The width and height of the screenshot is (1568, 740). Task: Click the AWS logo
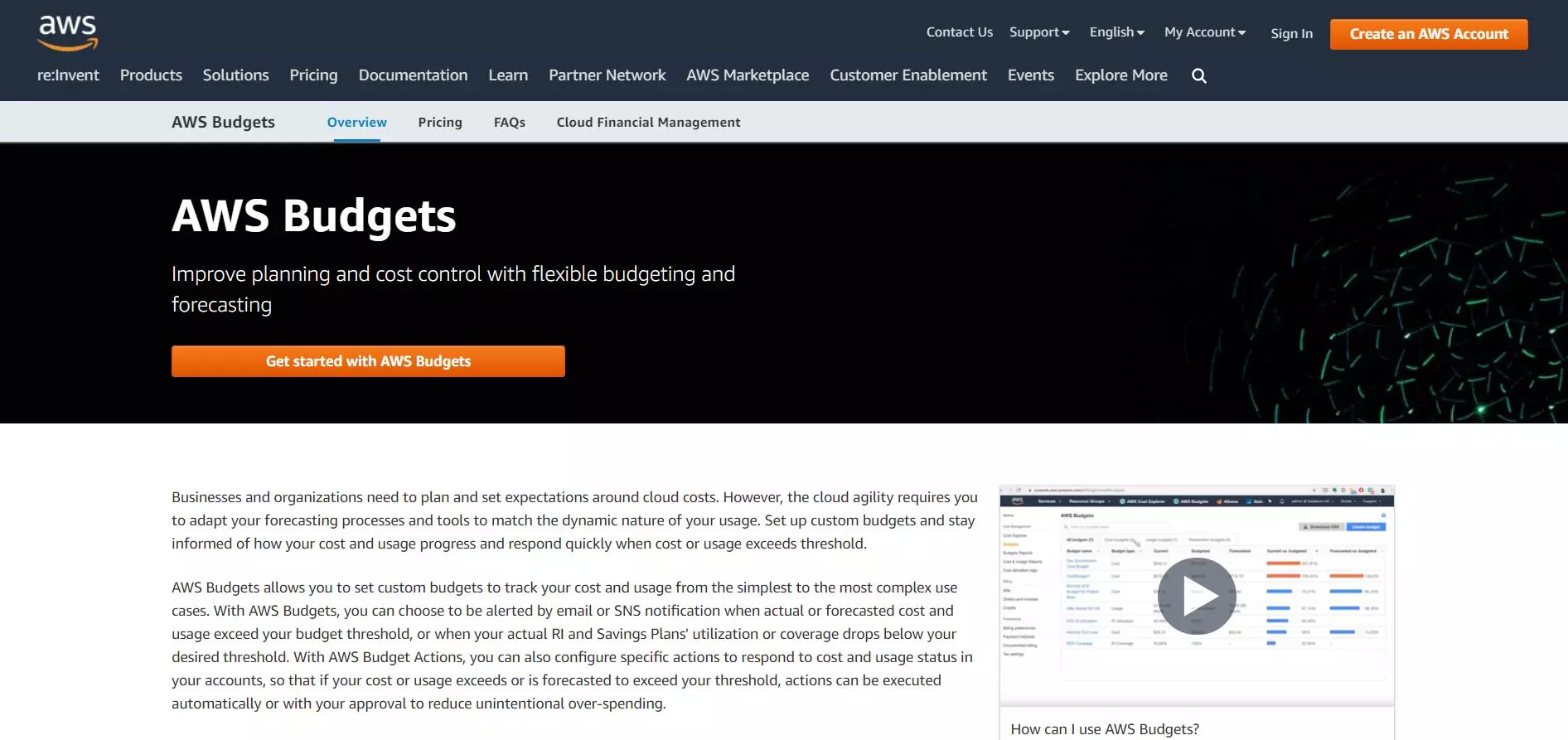click(68, 33)
